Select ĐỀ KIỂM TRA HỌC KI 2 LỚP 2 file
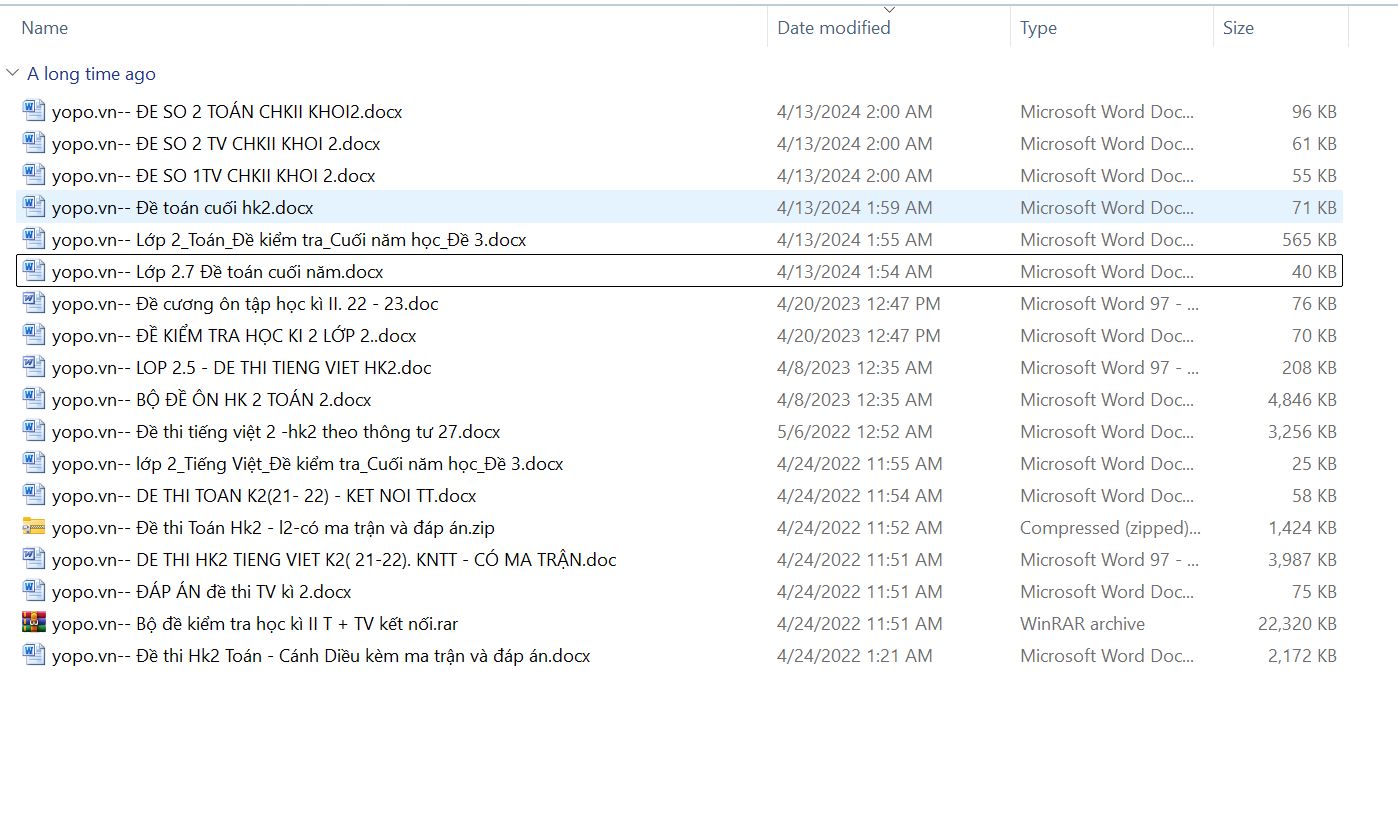This screenshot has width=1398, height=835. pos(234,336)
